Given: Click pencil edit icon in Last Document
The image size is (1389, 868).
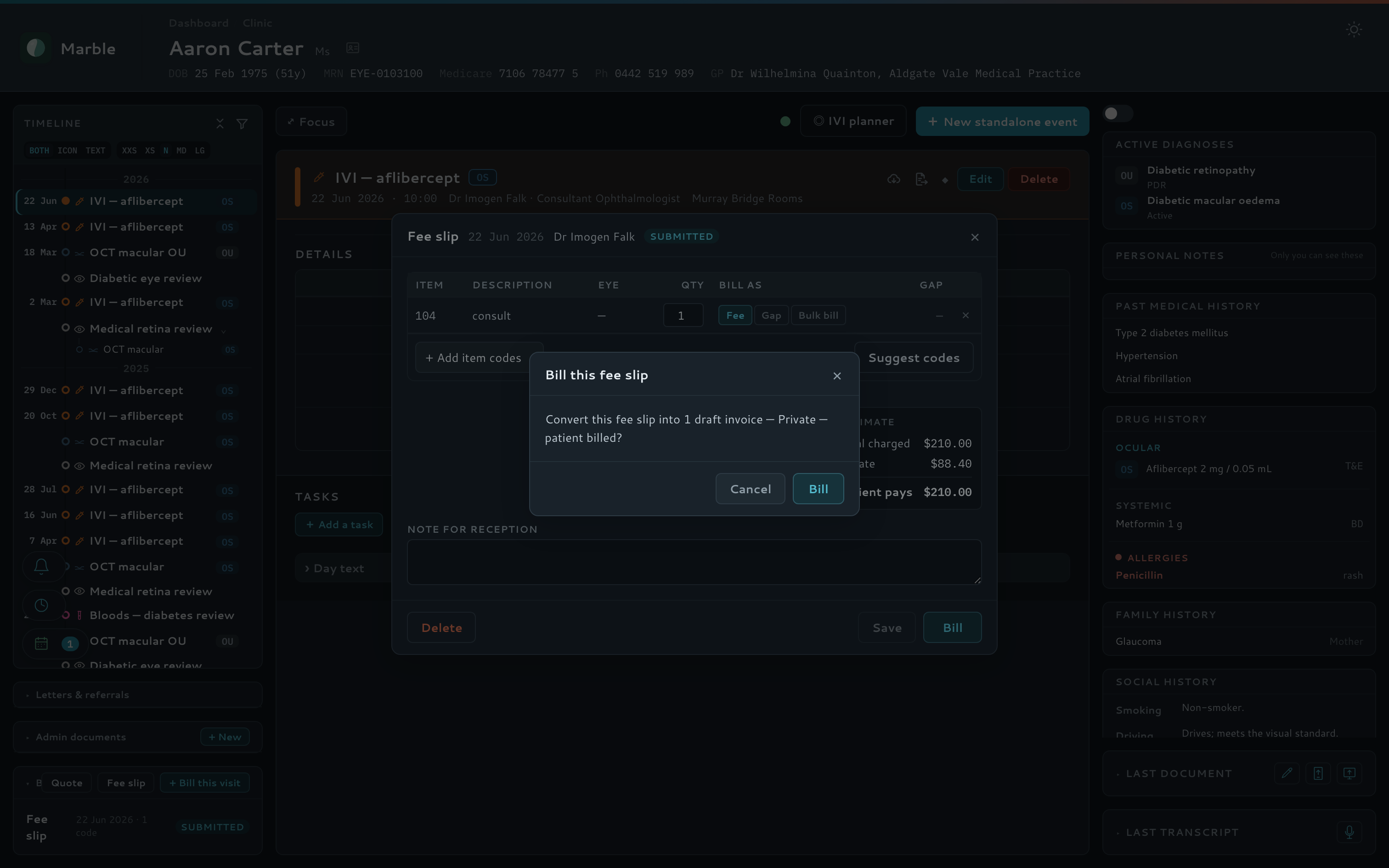Looking at the screenshot, I should point(1287,772).
